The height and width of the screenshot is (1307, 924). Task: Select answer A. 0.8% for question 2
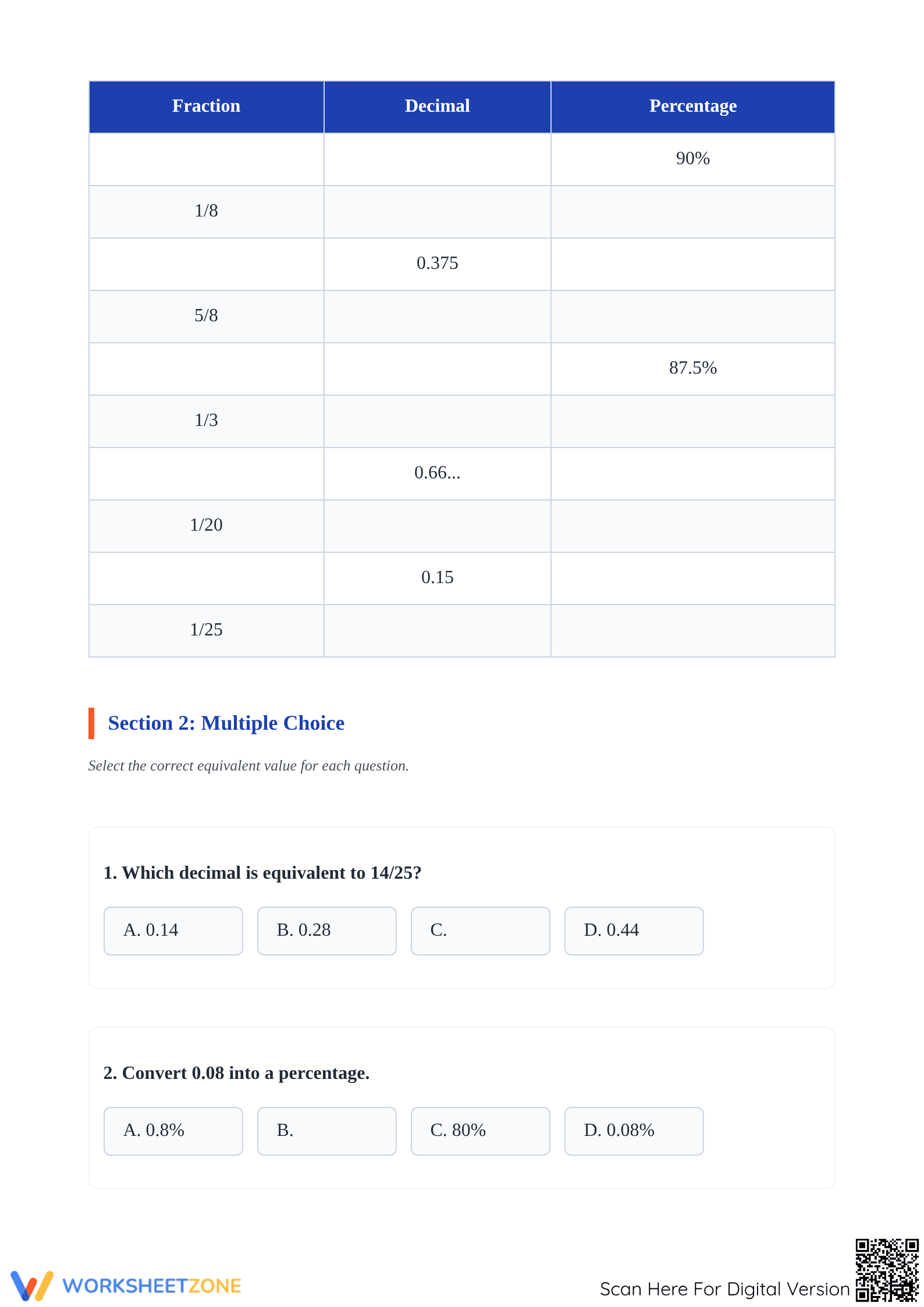tap(173, 1131)
